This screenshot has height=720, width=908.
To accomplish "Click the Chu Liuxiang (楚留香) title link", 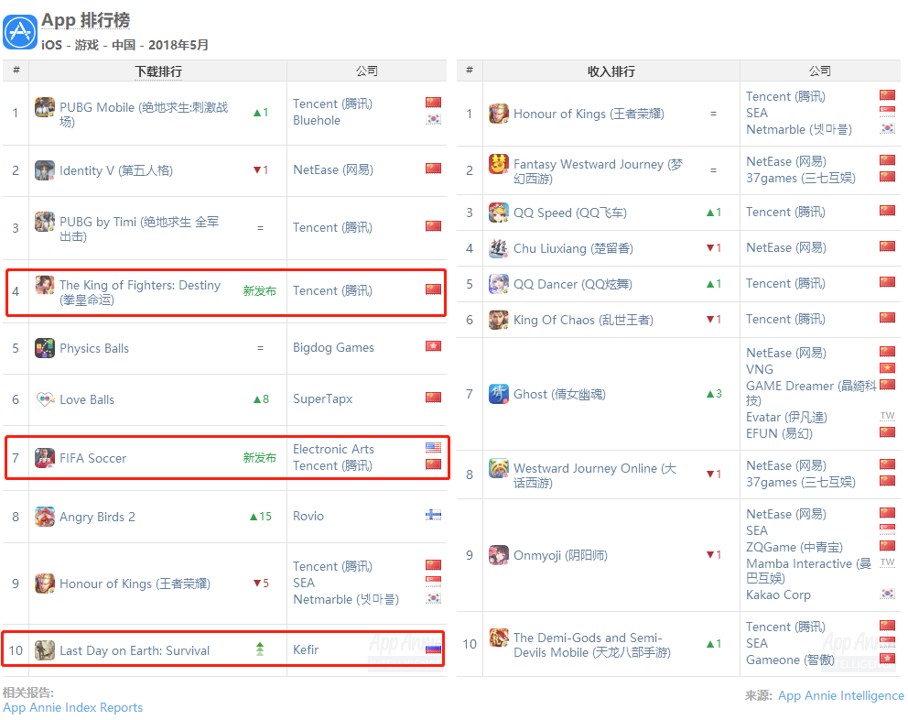I will [x=573, y=248].
